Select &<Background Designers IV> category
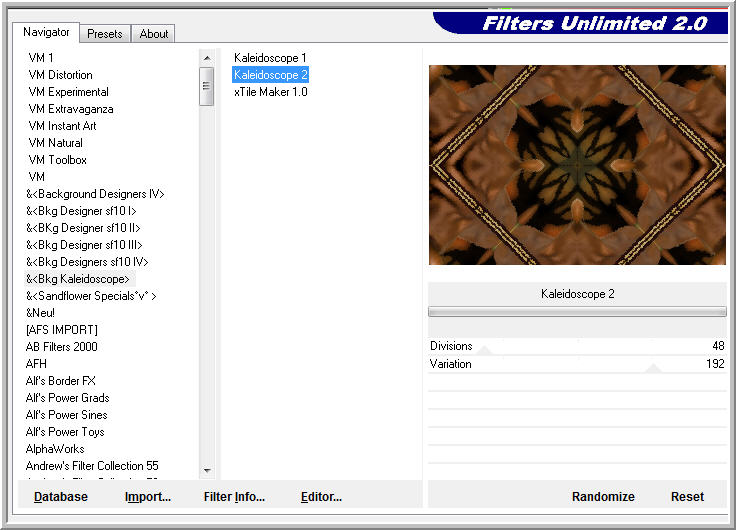Viewport: 736px width, 530px height. click(95, 194)
